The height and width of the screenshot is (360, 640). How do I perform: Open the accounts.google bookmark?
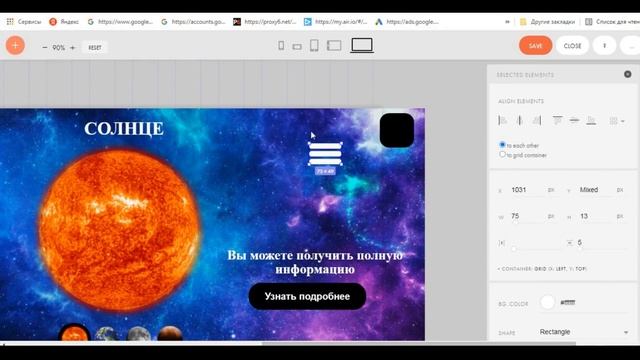tap(193, 22)
